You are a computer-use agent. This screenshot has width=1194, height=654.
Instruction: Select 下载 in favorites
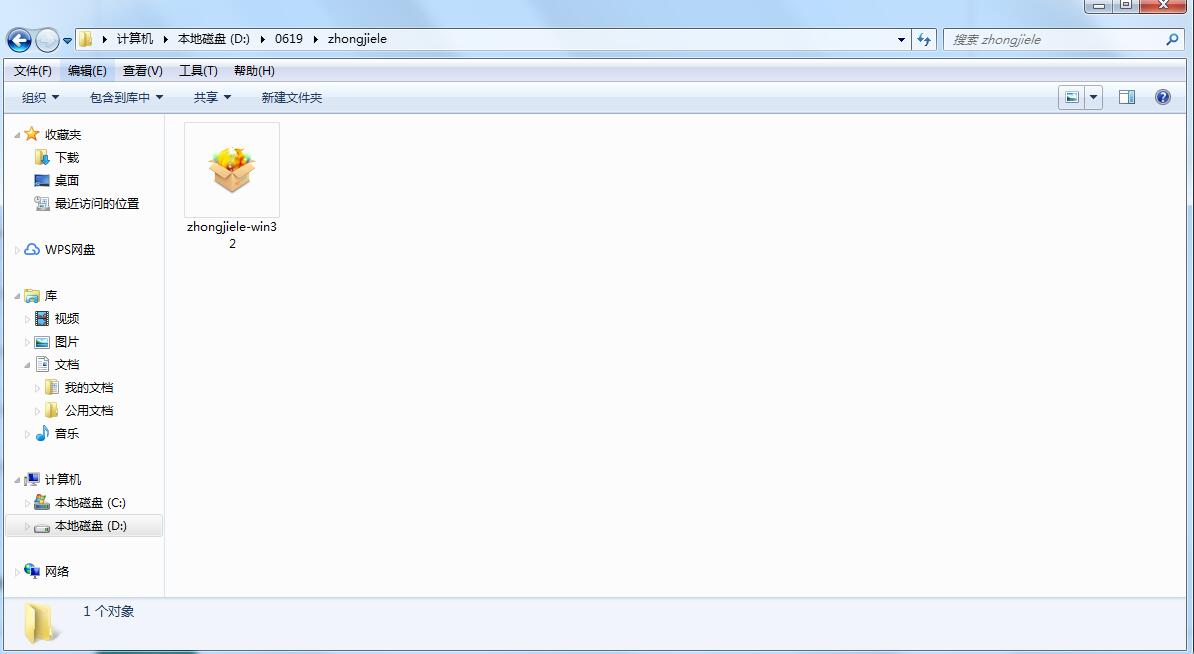pos(67,158)
